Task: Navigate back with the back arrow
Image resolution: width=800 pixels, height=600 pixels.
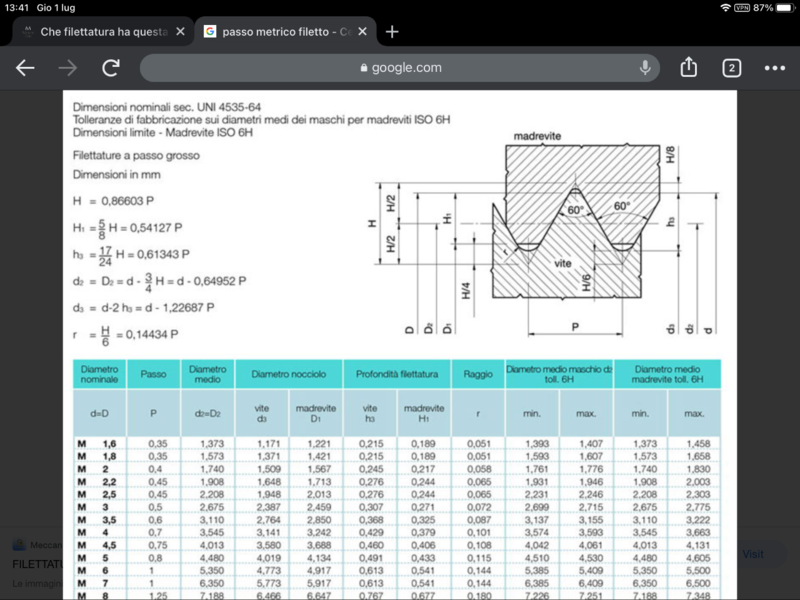Action: coord(25,70)
